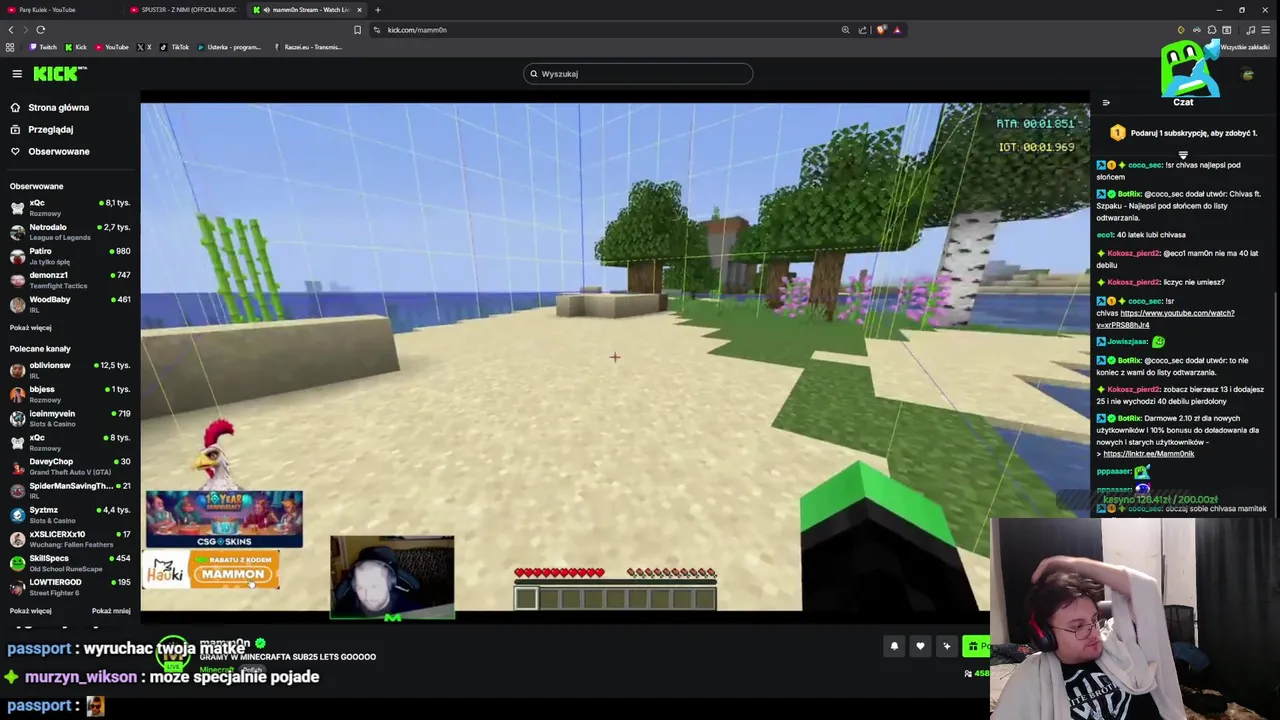
Task: Open the apps grid bookmark icon
Action: click(10, 47)
